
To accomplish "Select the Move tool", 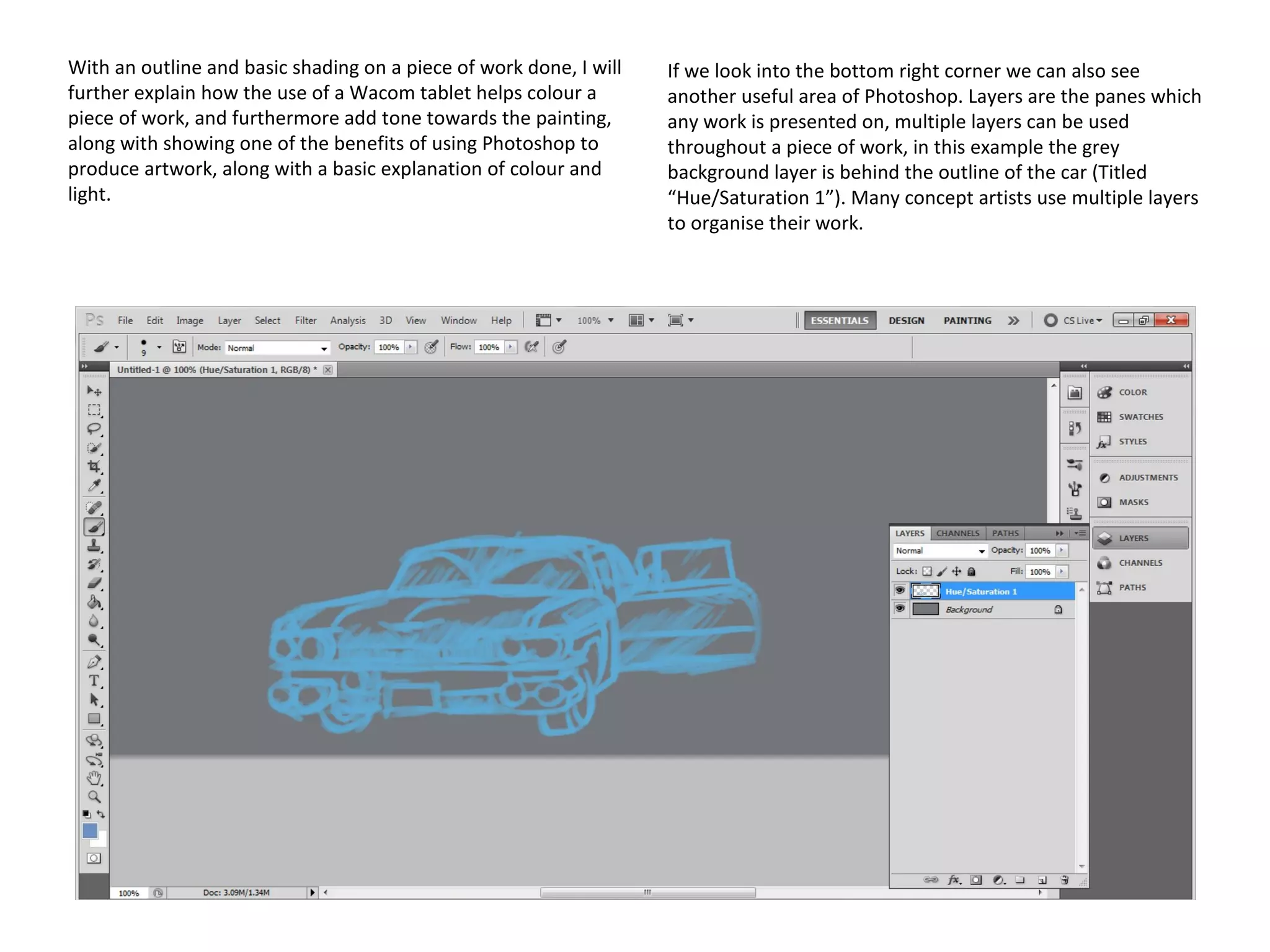I will pyautogui.click(x=94, y=390).
